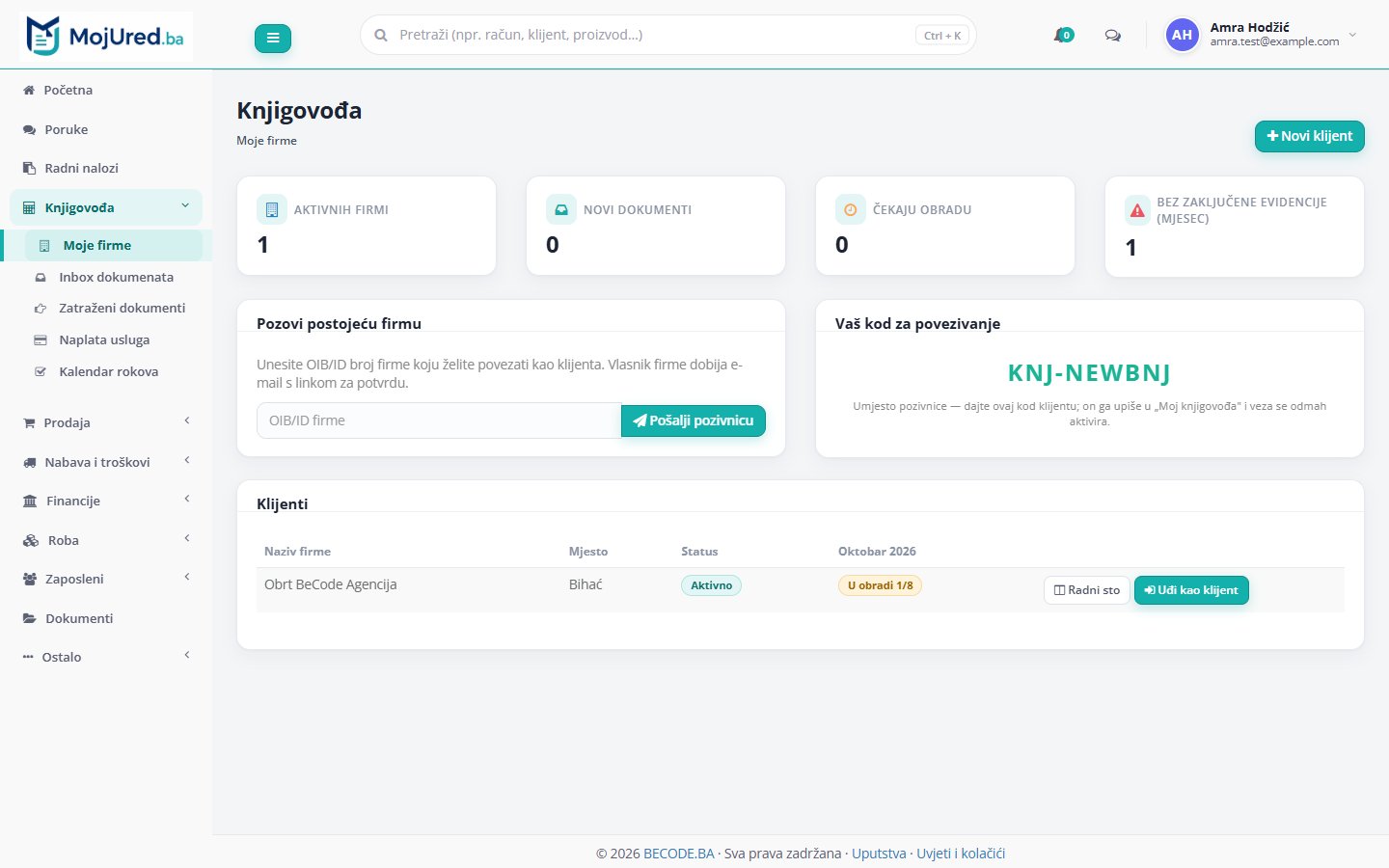Click the Čekaju obradu clock icon

[x=850, y=209]
